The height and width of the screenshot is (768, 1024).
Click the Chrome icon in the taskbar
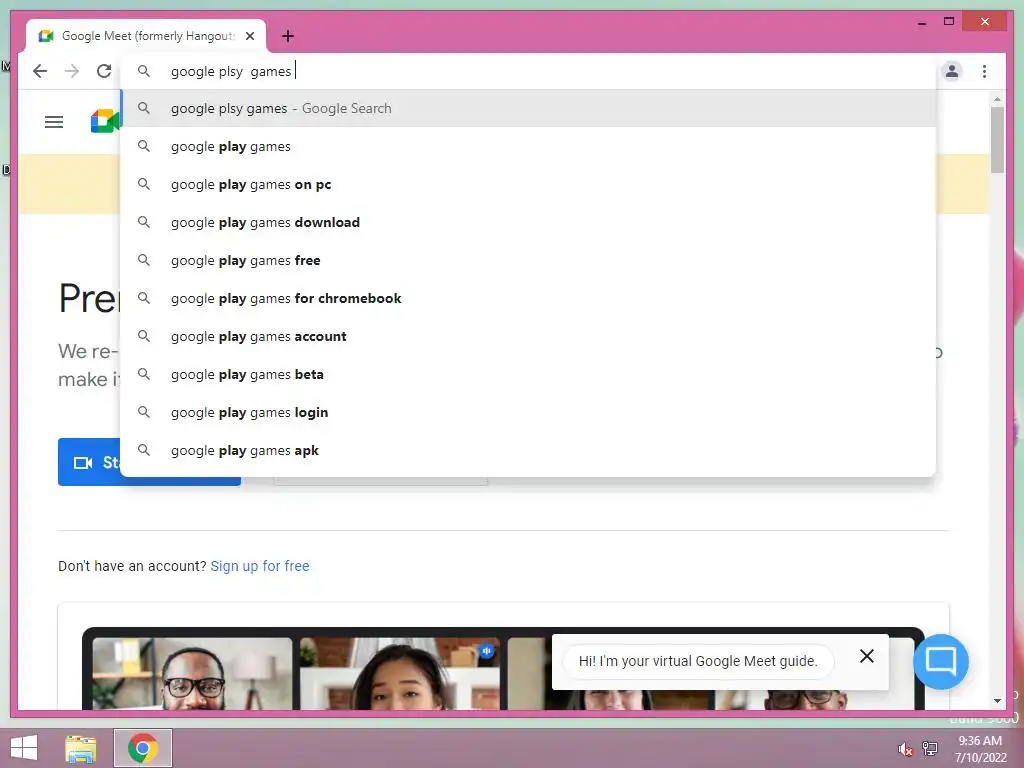pos(143,748)
